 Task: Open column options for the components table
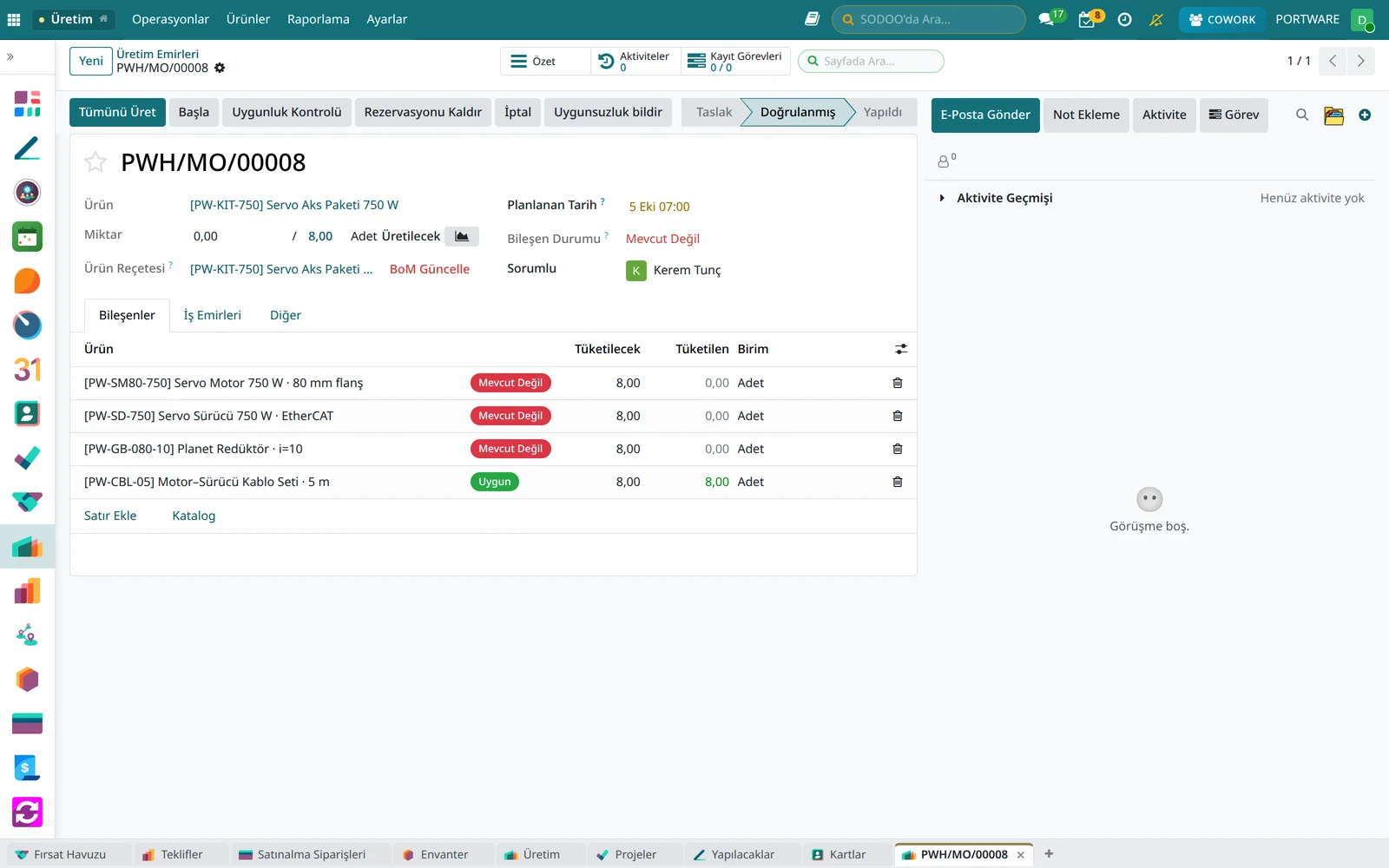click(901, 349)
